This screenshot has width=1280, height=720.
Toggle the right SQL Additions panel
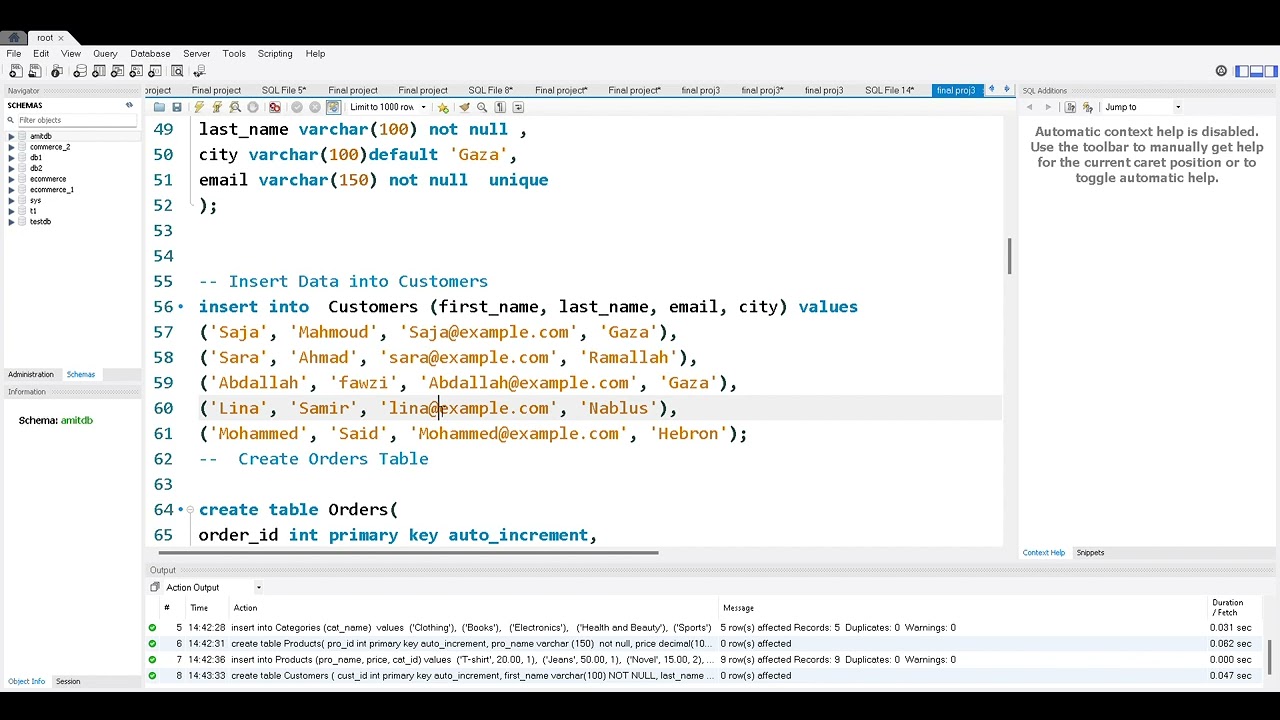point(1271,71)
